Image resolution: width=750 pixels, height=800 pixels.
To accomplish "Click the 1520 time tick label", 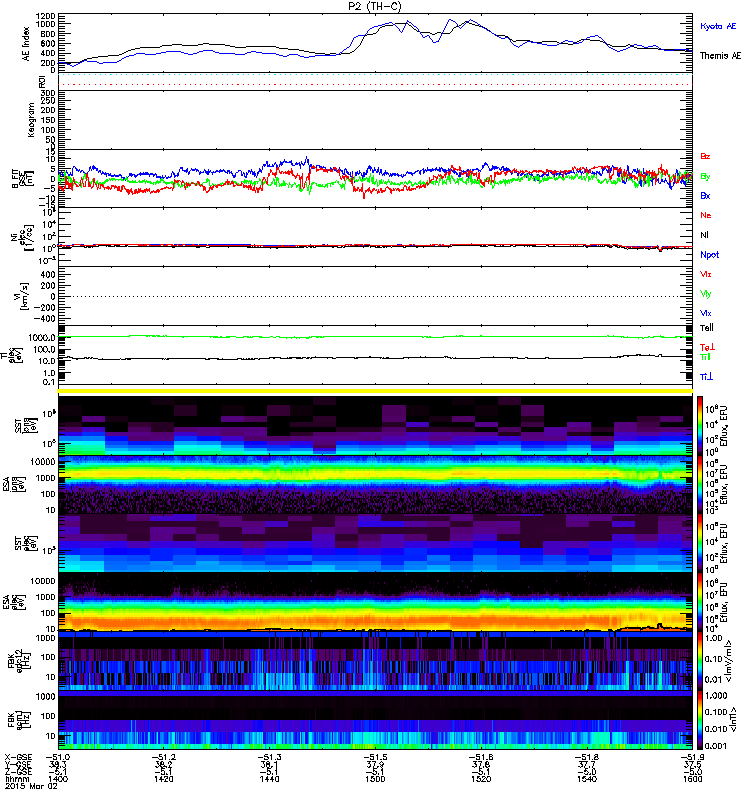I will pos(481,779).
